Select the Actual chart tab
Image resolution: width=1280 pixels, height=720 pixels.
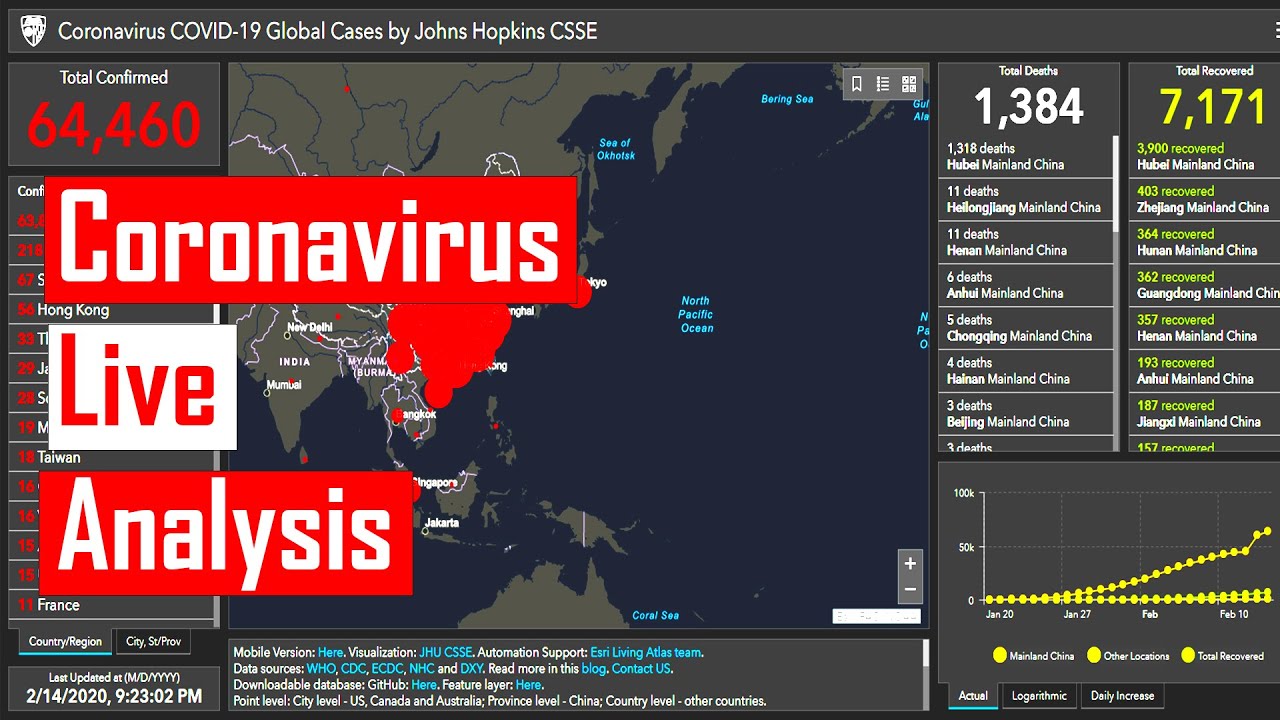[973, 696]
